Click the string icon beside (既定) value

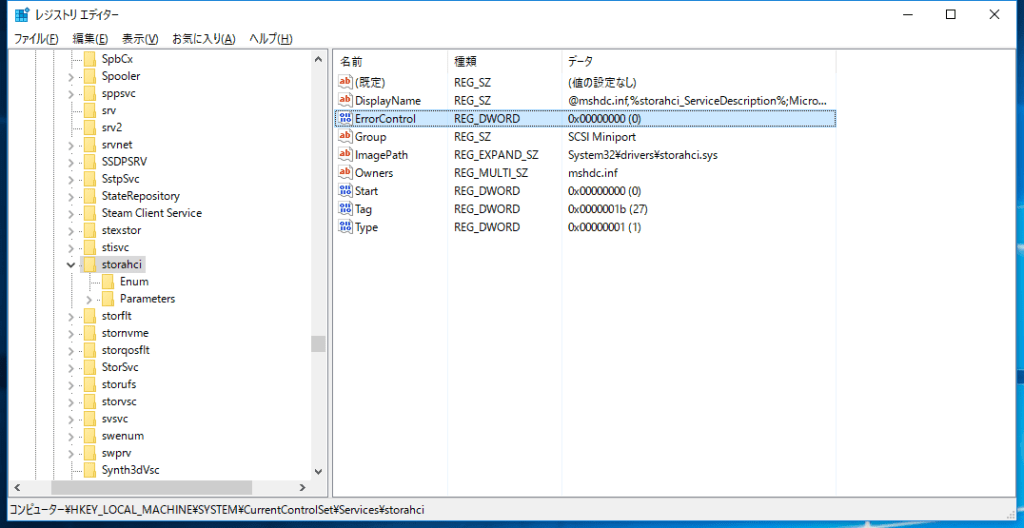point(345,82)
